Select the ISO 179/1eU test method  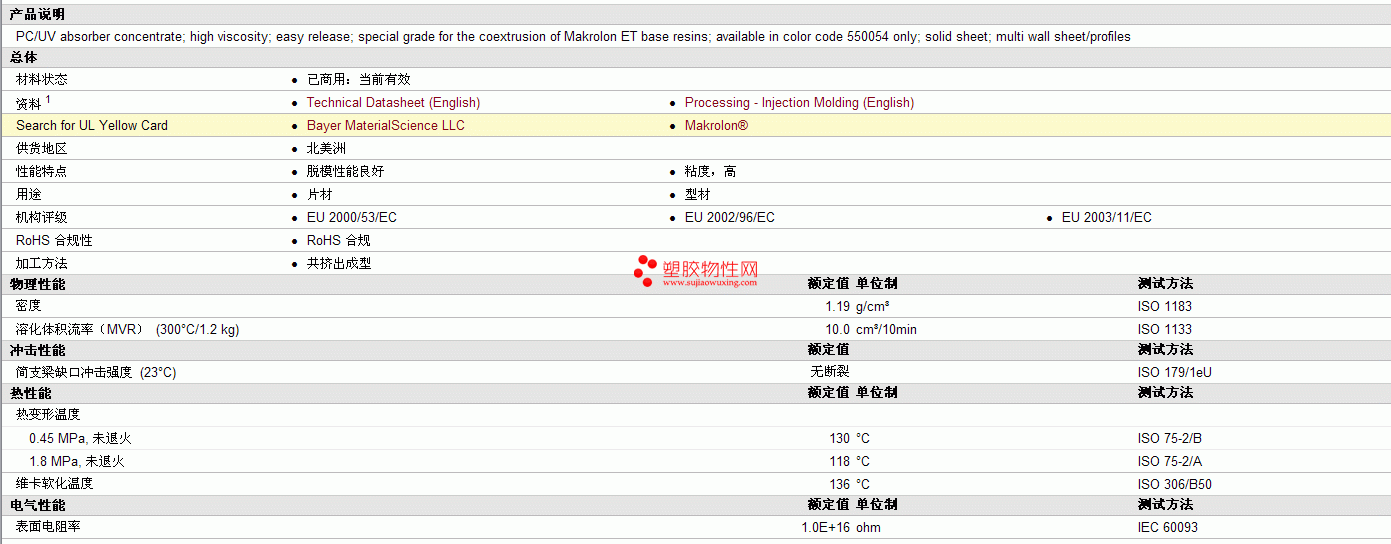(x=1175, y=372)
